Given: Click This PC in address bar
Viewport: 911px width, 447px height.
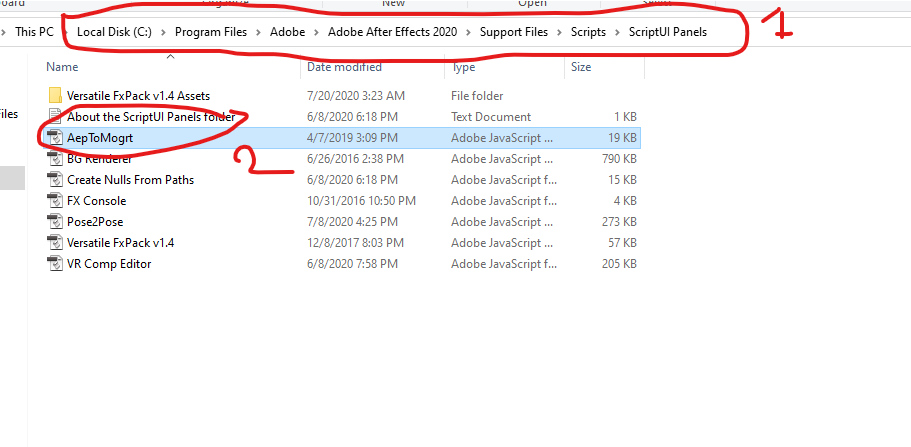Looking at the screenshot, I should coord(34,32).
